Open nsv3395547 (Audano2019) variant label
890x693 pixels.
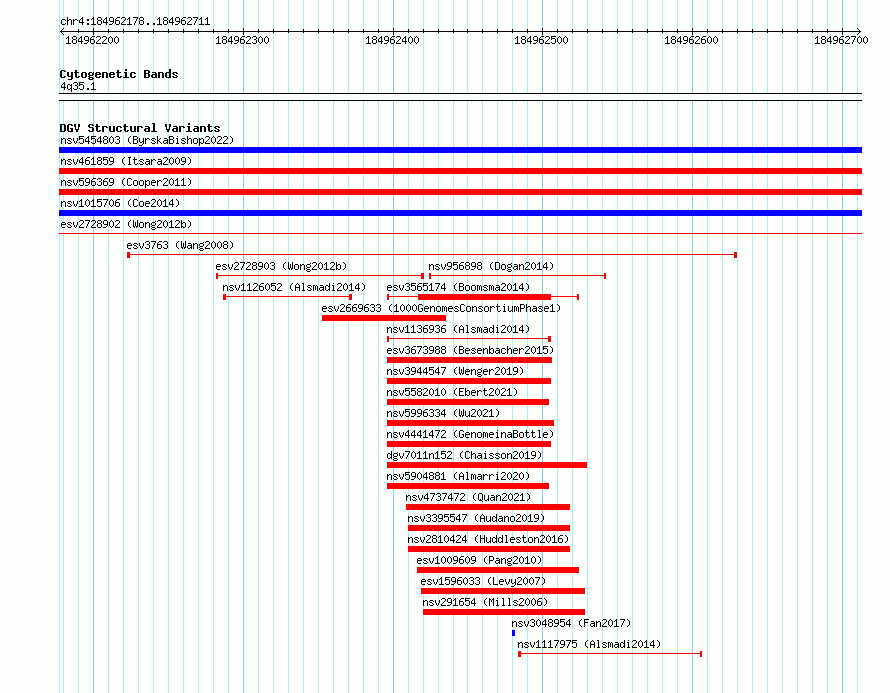pyautogui.click(x=476, y=518)
